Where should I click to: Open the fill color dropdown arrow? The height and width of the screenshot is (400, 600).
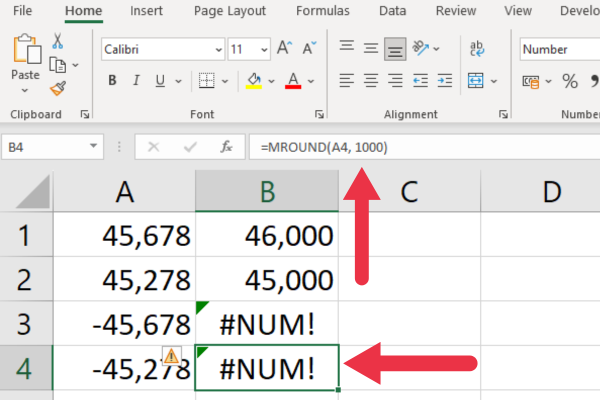[x=271, y=81]
